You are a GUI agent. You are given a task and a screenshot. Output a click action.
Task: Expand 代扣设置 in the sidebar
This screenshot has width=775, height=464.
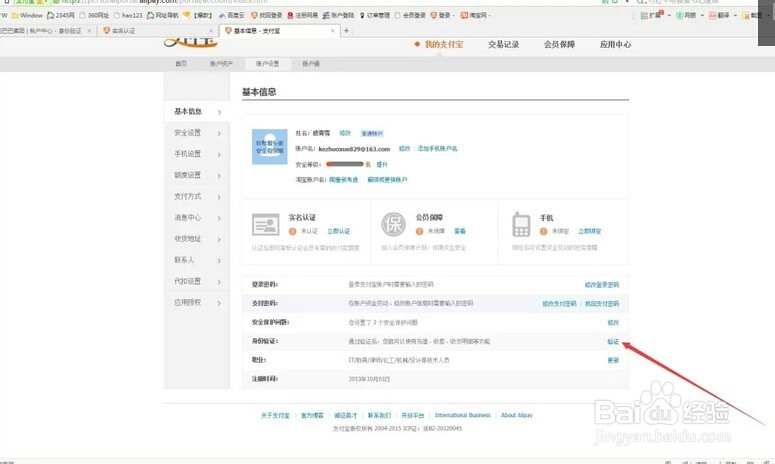pyautogui.click(x=197, y=281)
